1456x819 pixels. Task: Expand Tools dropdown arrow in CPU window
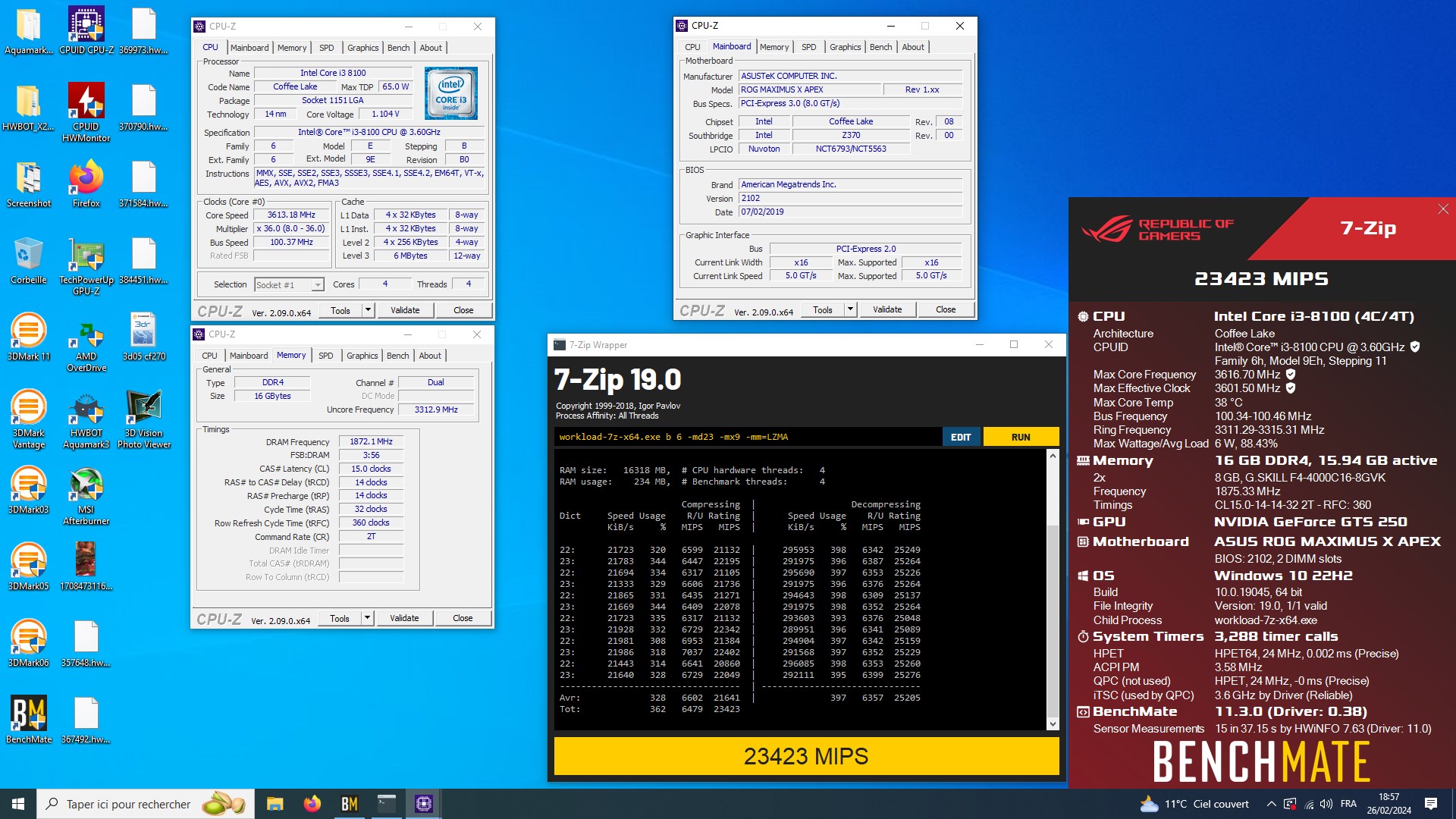pyautogui.click(x=368, y=310)
